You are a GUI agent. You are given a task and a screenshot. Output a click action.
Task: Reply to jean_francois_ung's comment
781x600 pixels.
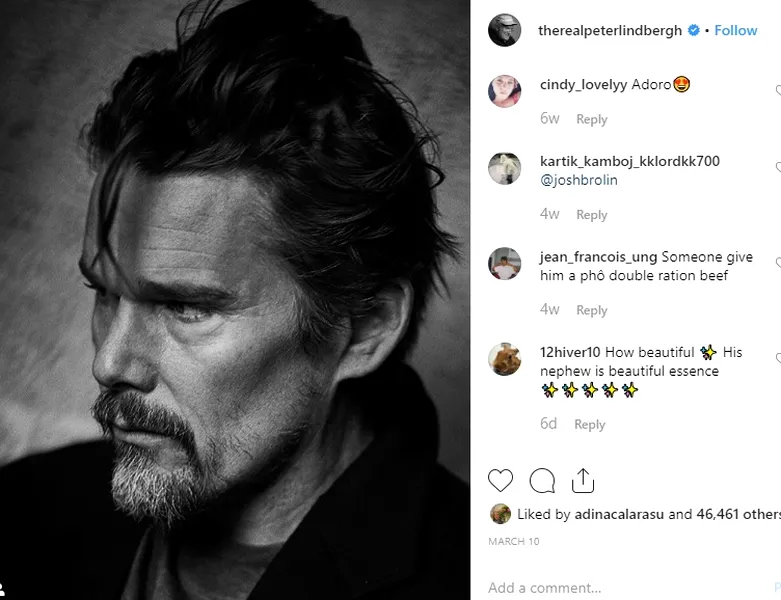[x=591, y=311]
